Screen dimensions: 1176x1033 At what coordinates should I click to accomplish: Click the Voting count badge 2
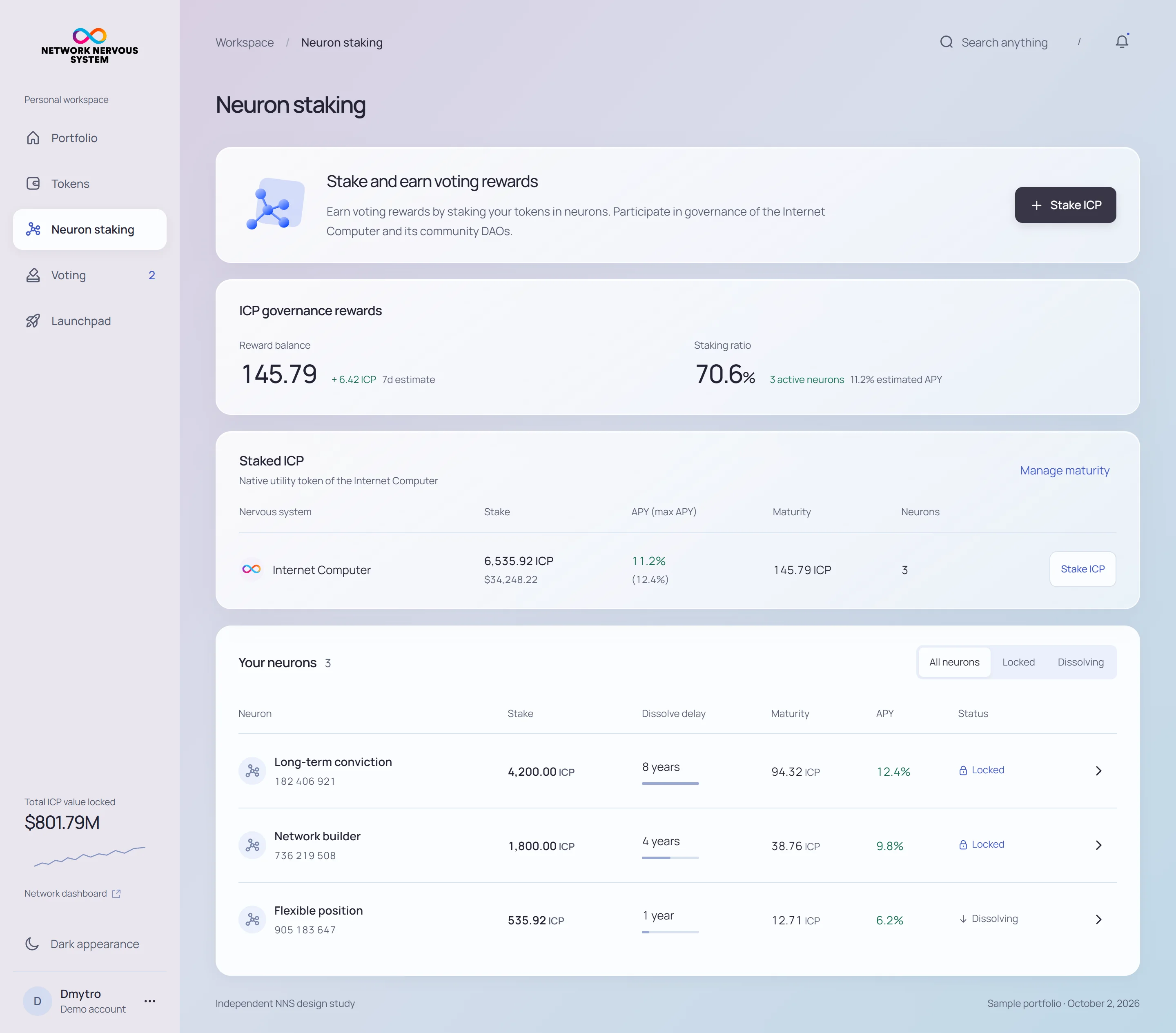[152, 275]
